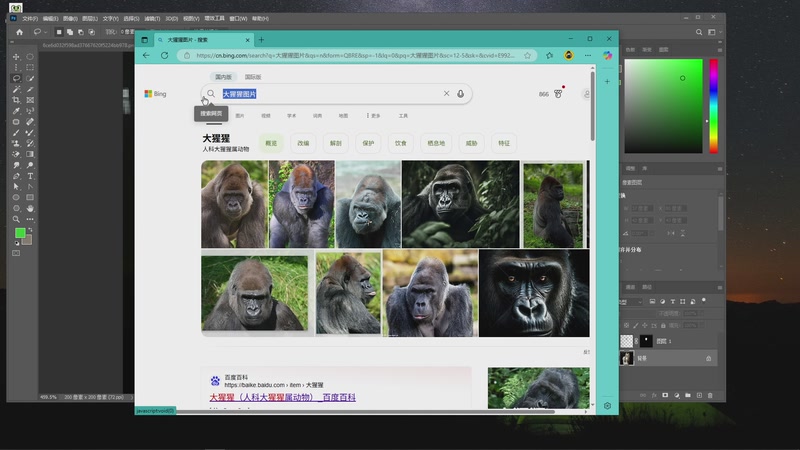This screenshot has height=450, width=800.
Task: Open the Bing 地图 (Maps) tab
Action: tap(343, 116)
